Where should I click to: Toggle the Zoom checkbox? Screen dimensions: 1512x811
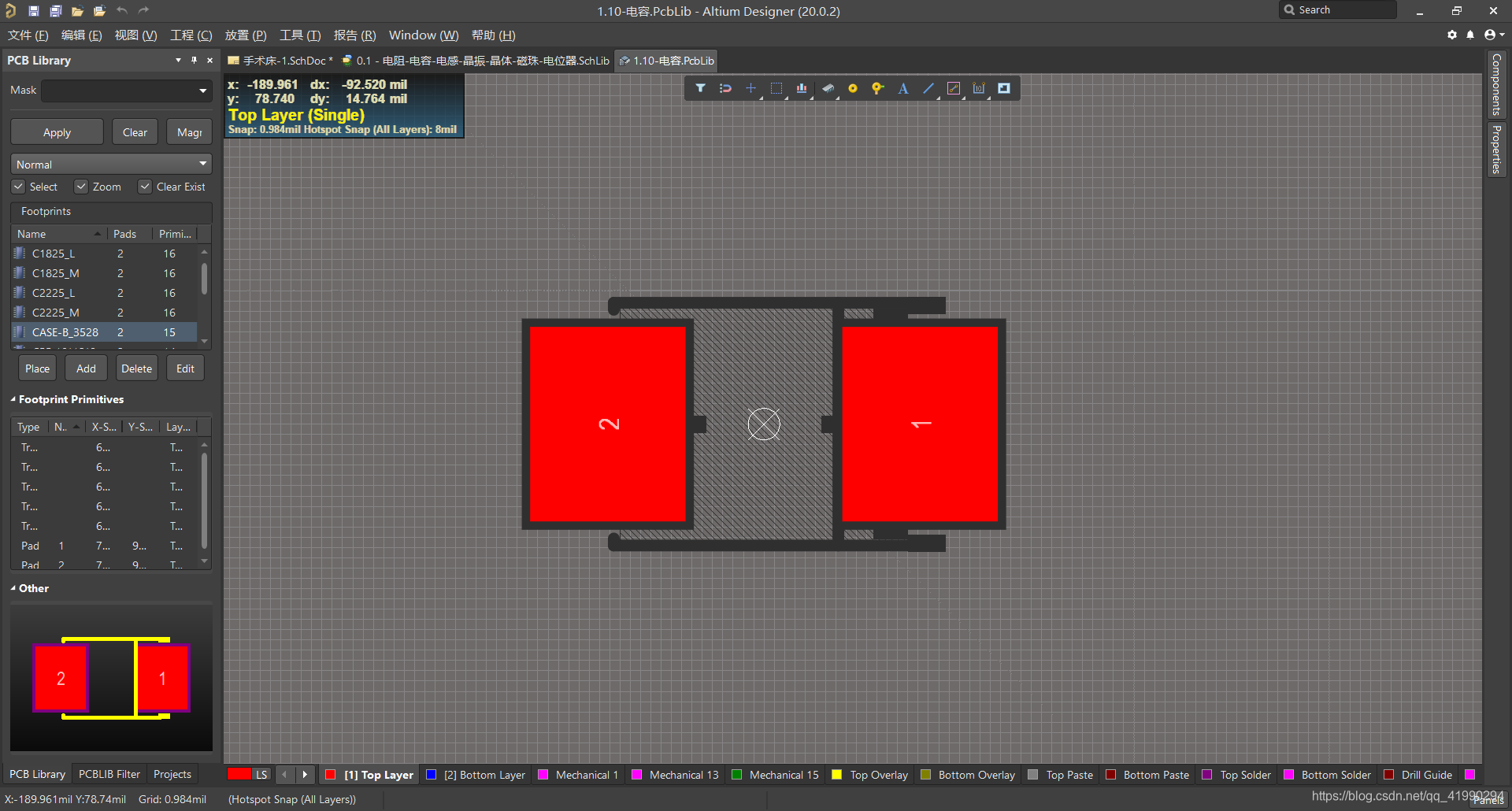[x=81, y=187]
